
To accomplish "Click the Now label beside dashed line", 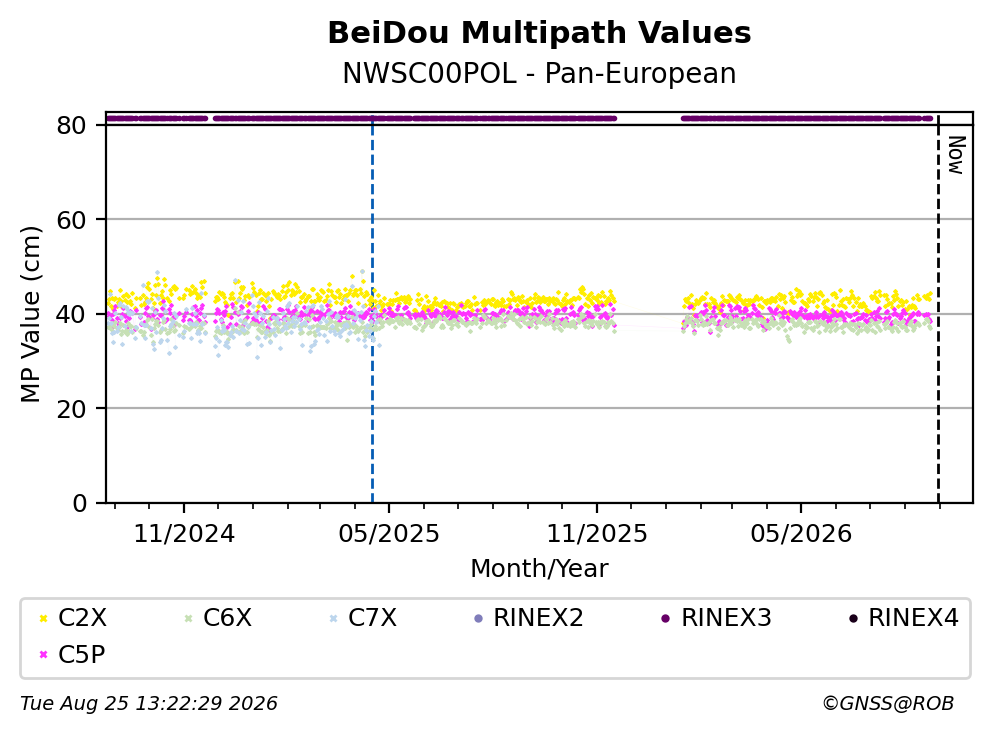I will [956, 155].
